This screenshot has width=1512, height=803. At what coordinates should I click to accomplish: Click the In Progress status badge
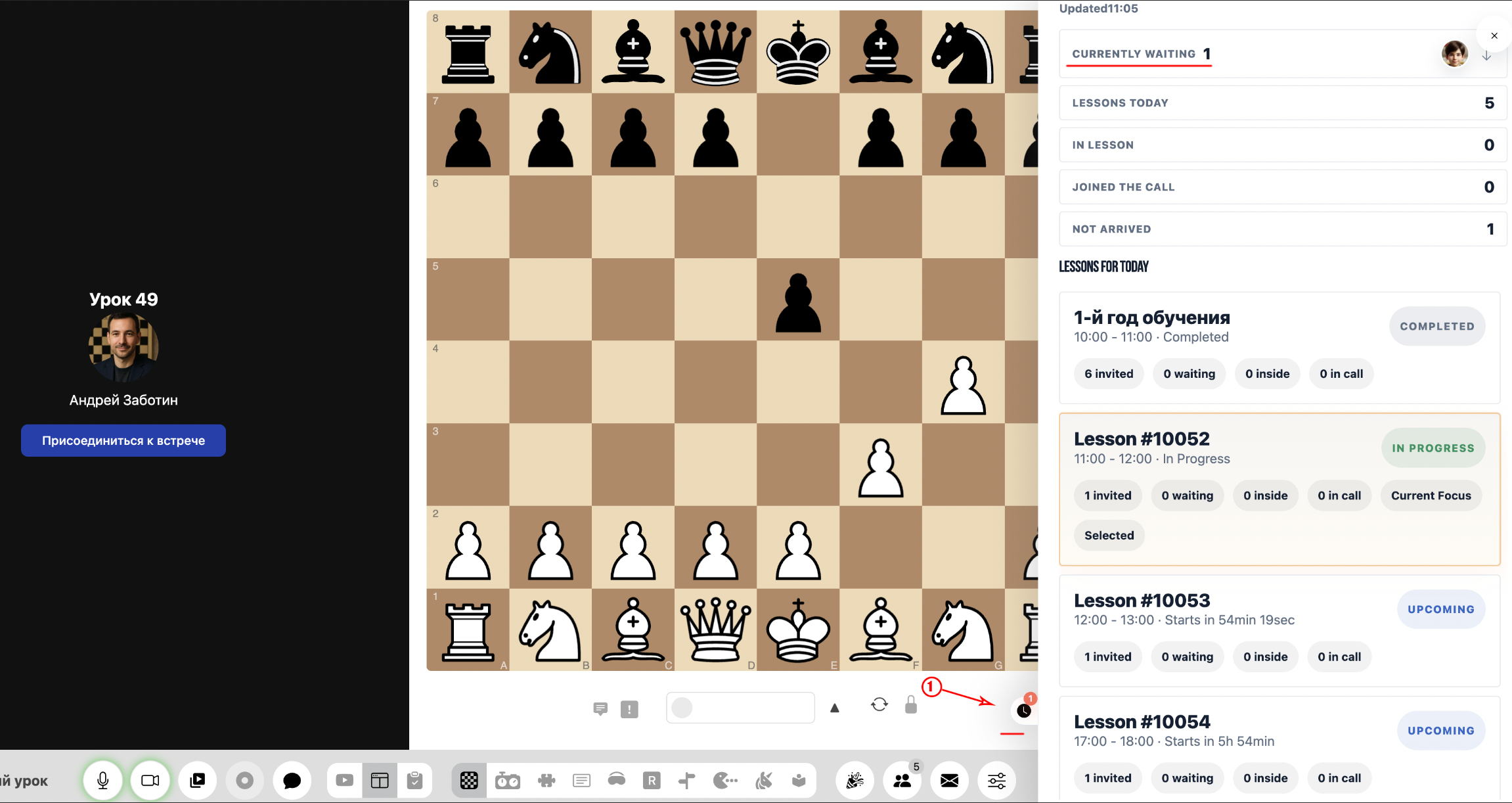1433,448
